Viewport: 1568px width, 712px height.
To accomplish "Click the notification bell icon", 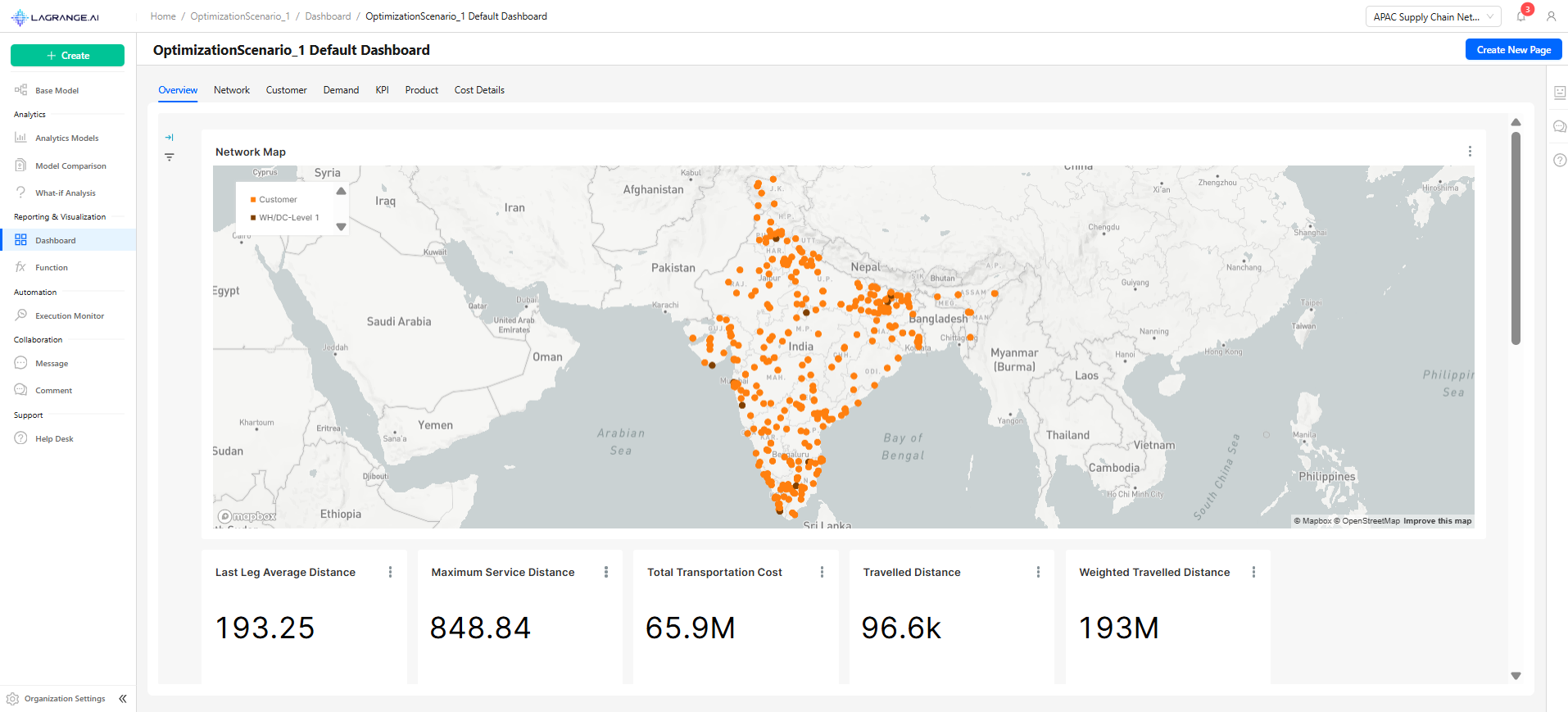I will [1521, 16].
